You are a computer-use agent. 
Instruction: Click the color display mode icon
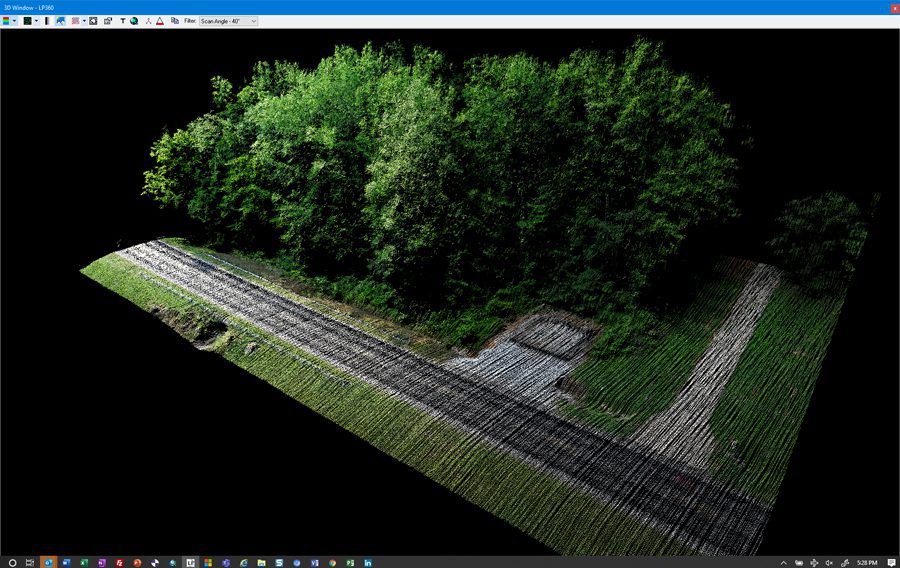(x=7, y=21)
